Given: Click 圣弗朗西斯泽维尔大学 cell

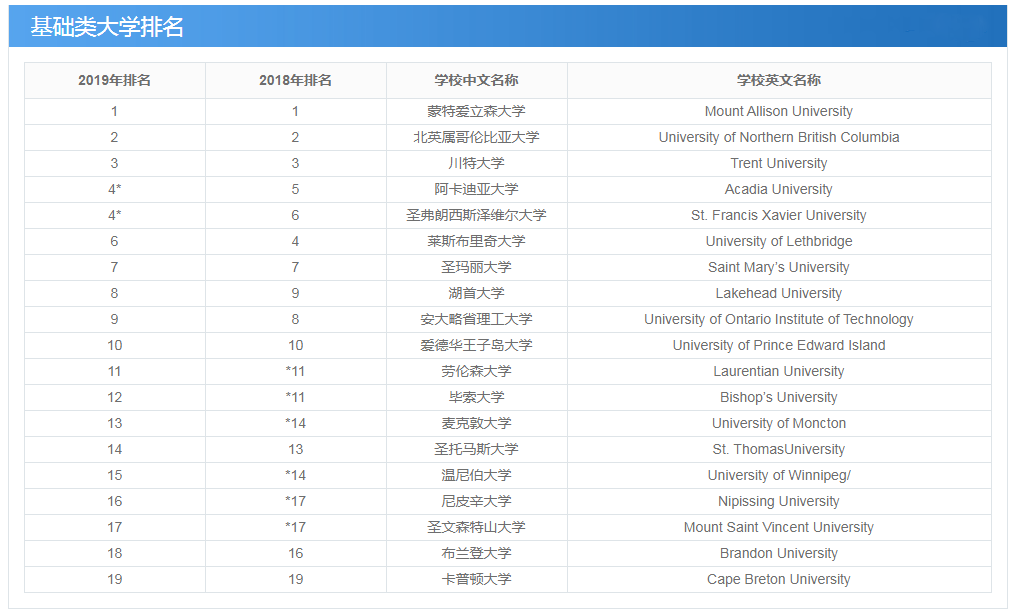Looking at the screenshot, I should pos(476,215).
